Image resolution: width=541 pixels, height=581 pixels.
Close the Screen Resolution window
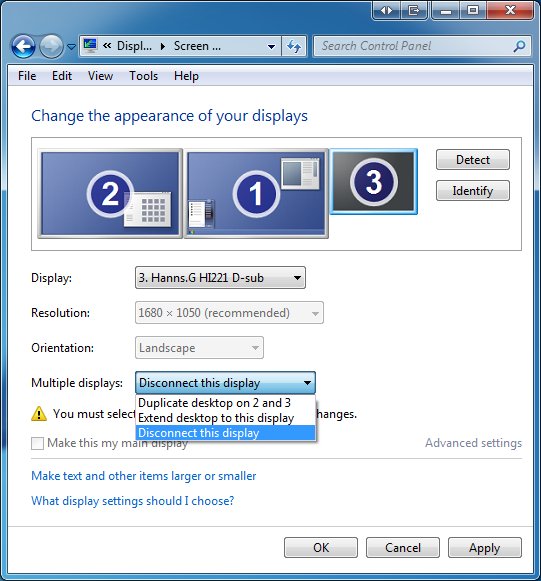pyautogui.click(x=510, y=10)
